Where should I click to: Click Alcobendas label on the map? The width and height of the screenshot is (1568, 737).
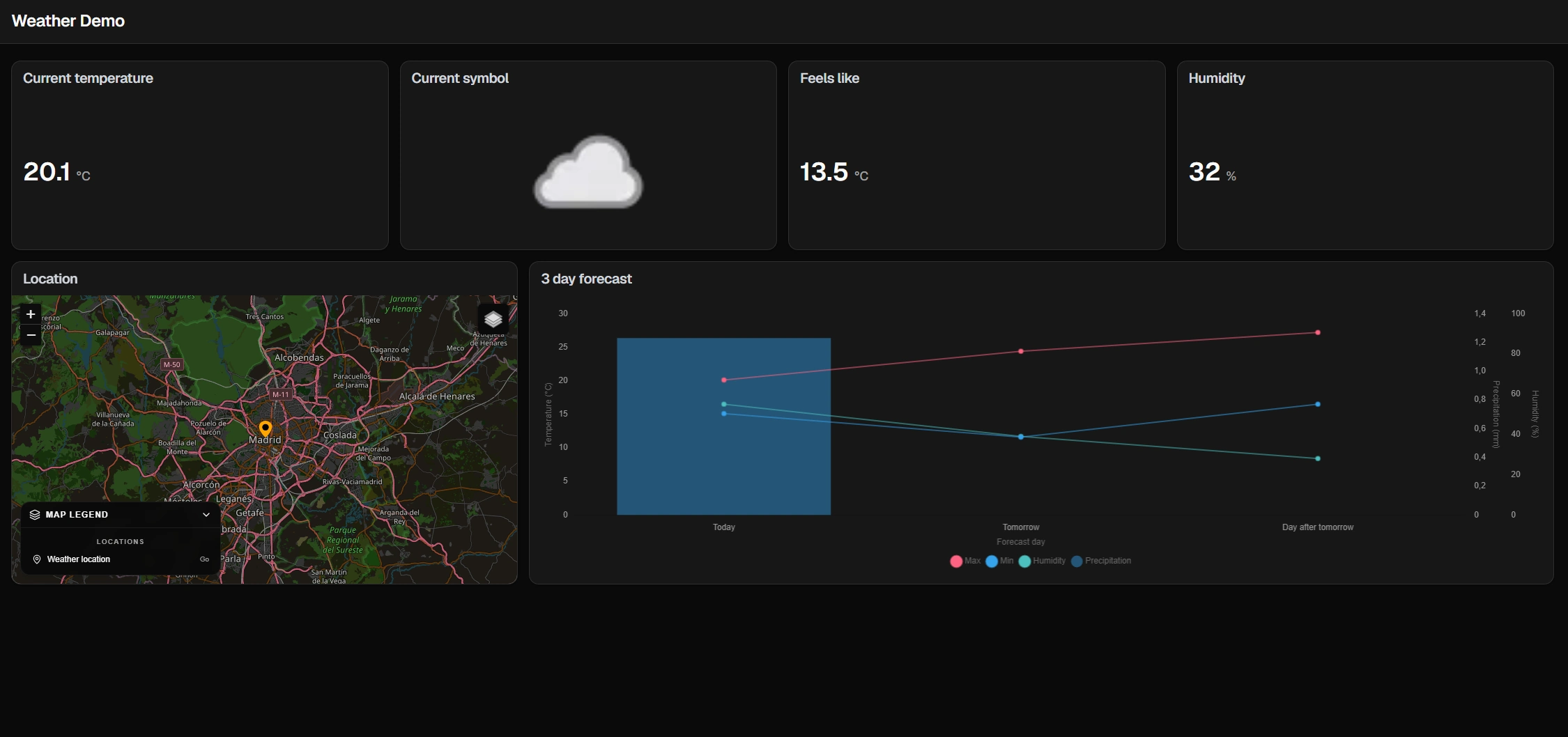point(299,357)
